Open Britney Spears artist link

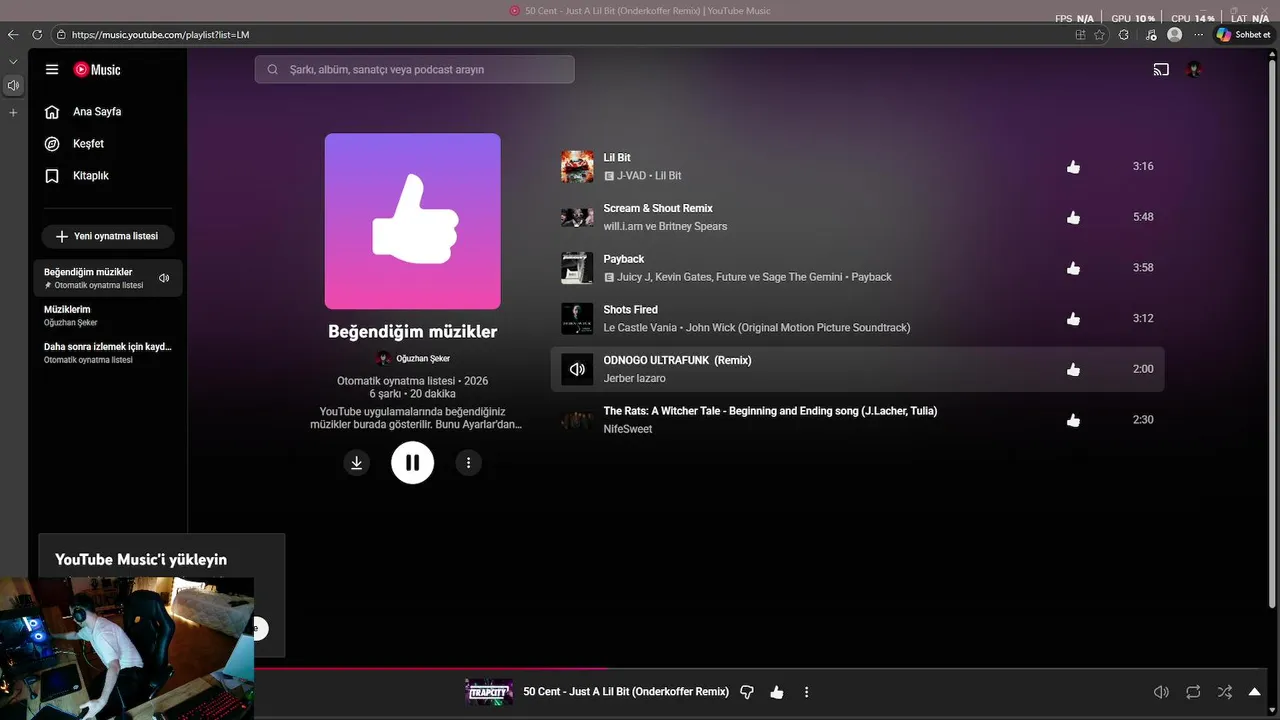point(693,226)
